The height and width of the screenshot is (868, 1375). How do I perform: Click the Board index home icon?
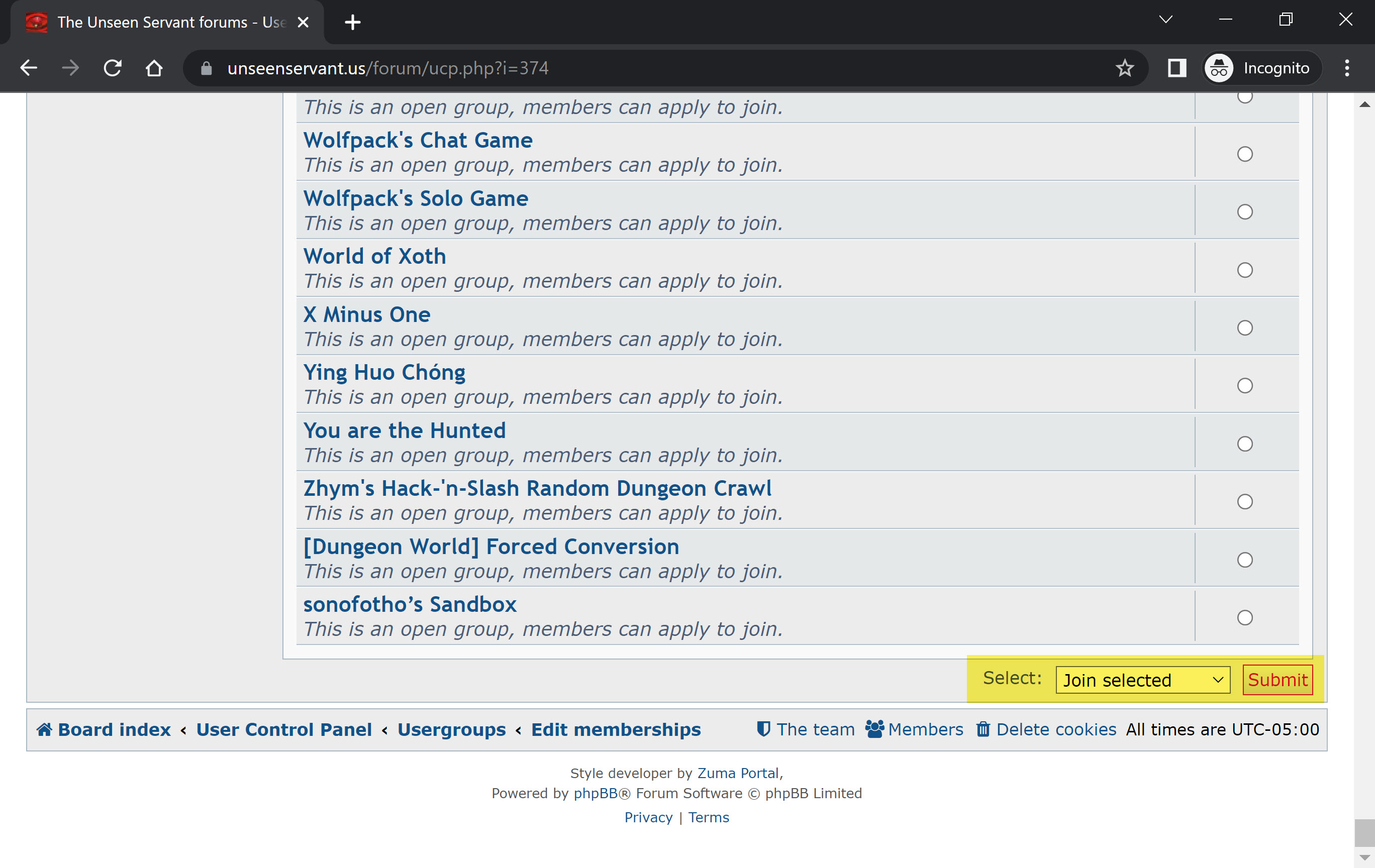click(45, 729)
